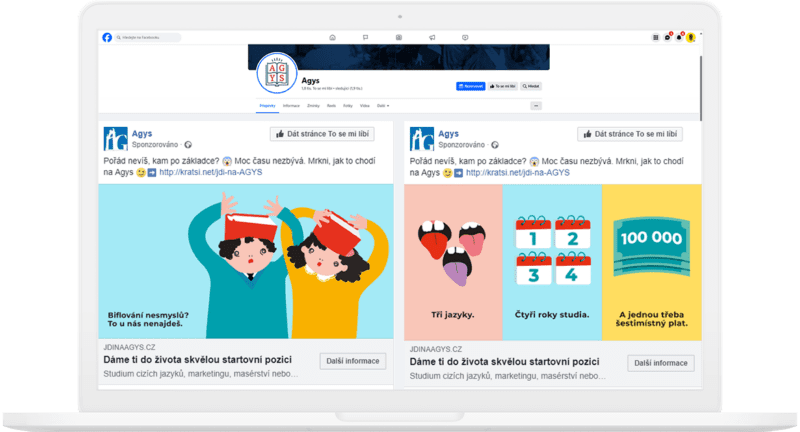The image size is (800, 432).
Task: Open the Home icon in top navigation
Action: pos(332,37)
